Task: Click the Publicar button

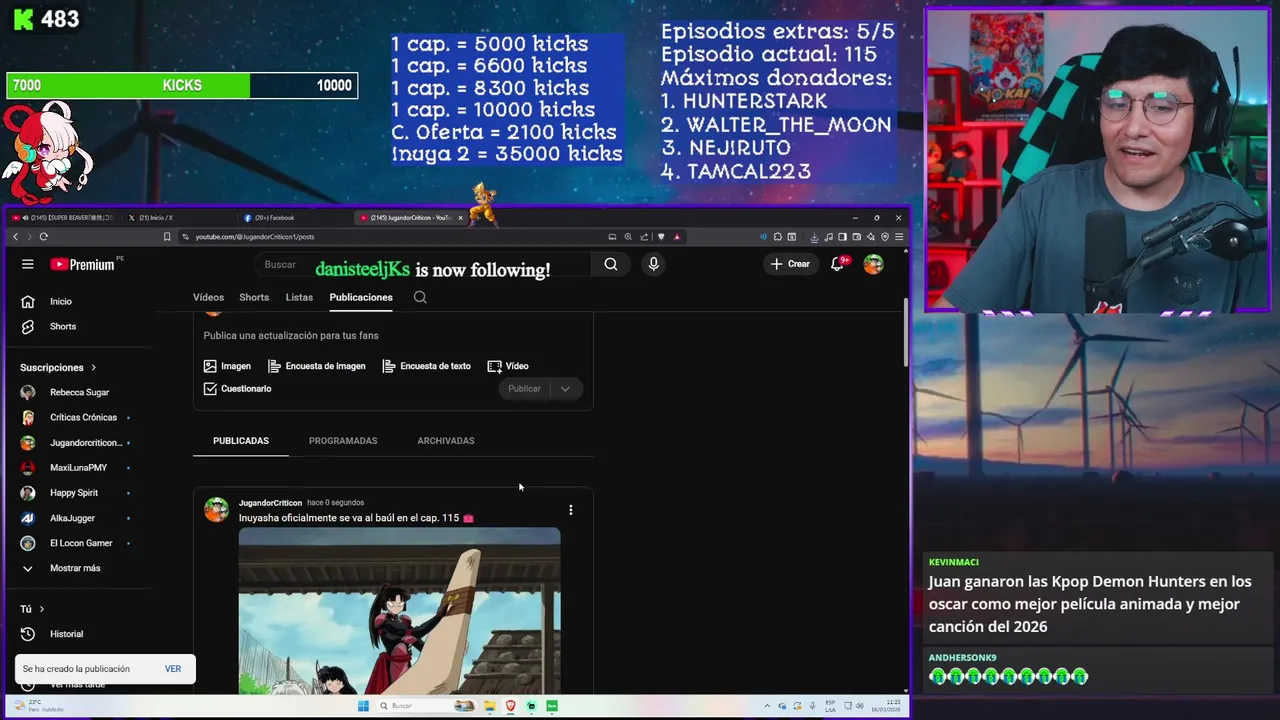Action: [x=524, y=389]
